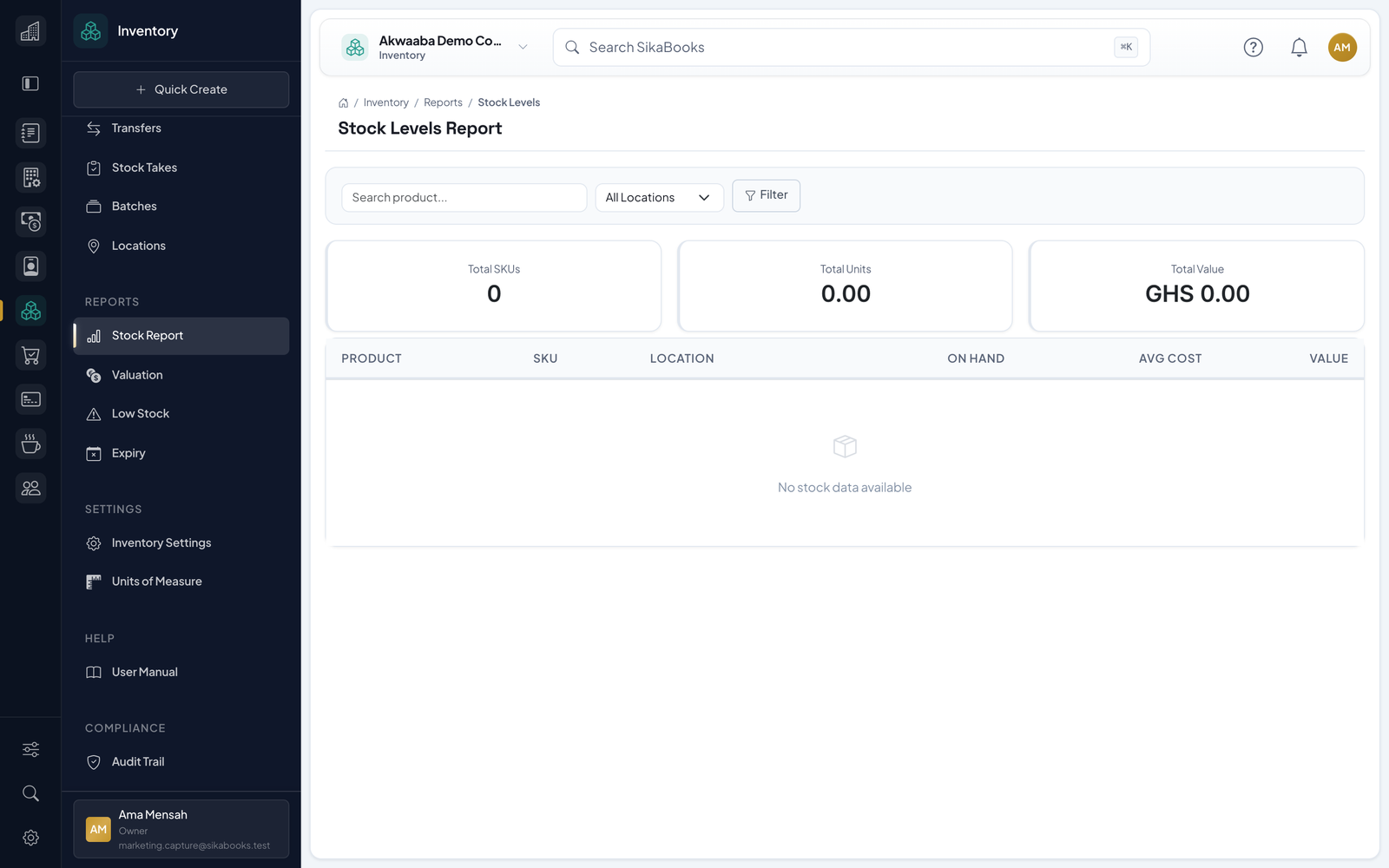Open the shopping cart module icon
Screen dimensions: 1389x868
coord(30,355)
